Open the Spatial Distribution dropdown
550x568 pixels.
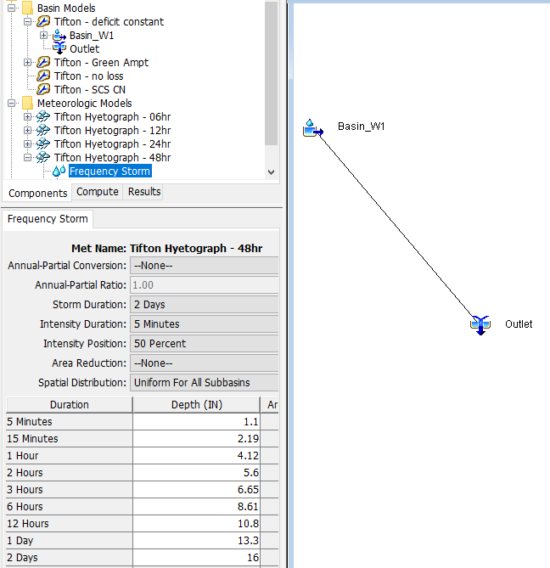click(x=204, y=383)
